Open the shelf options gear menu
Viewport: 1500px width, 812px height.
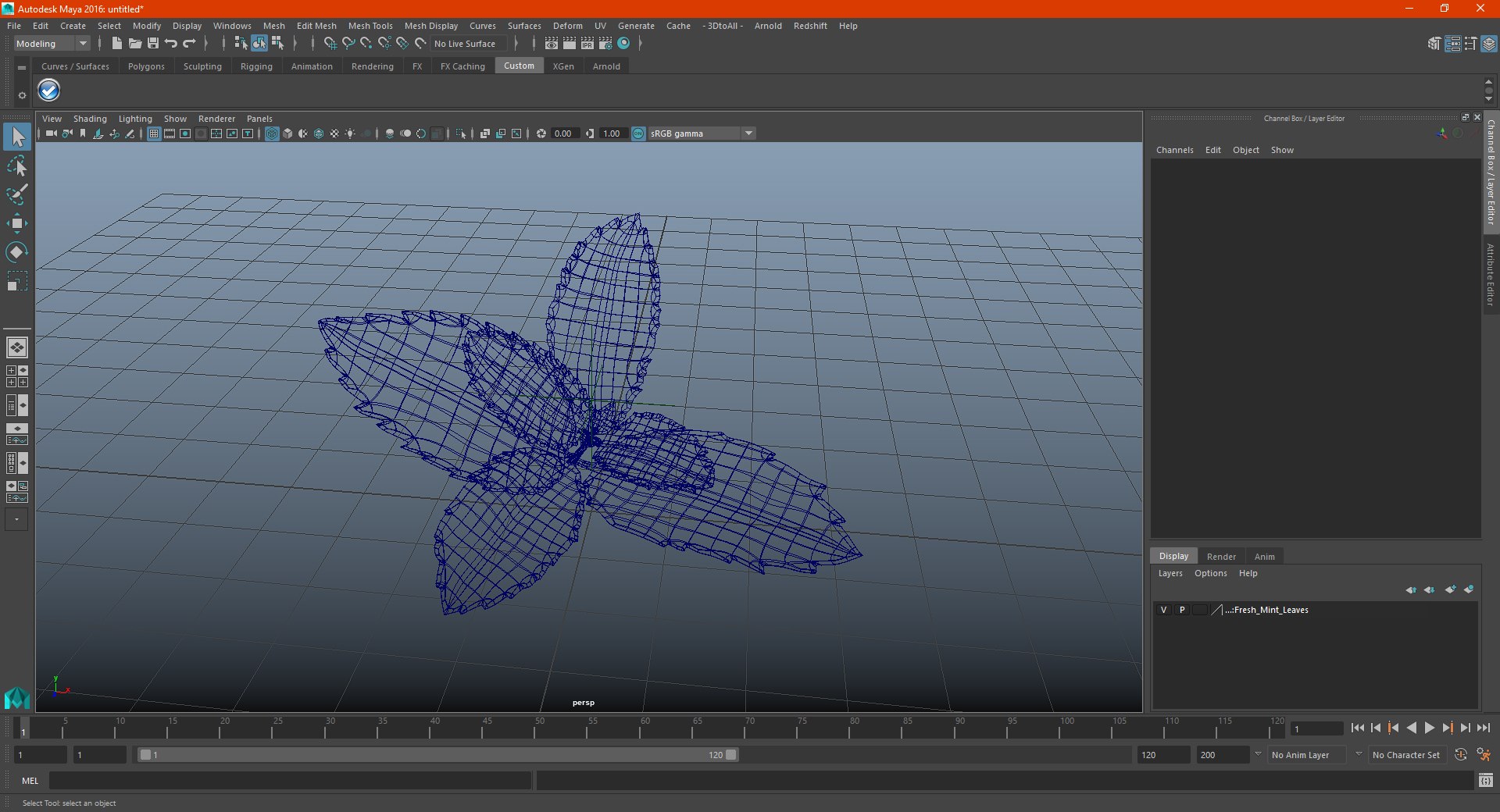point(22,95)
